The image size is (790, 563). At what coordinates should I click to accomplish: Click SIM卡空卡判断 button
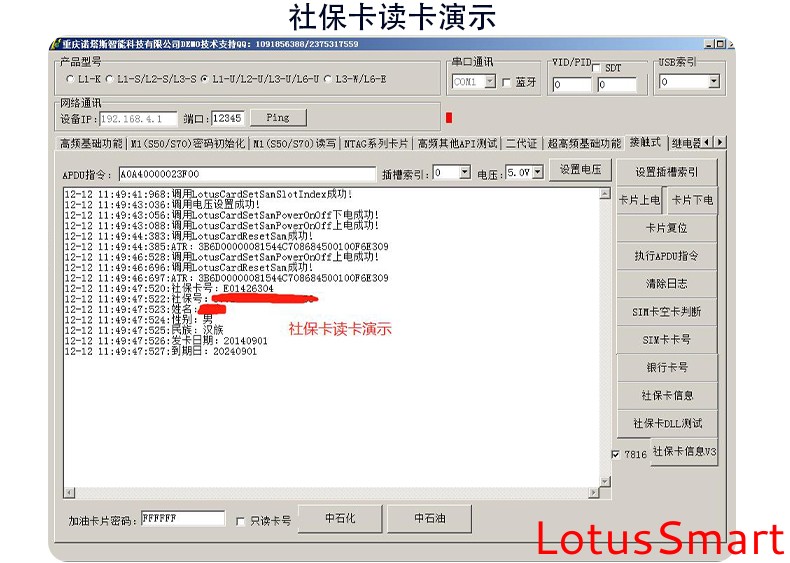[667, 312]
